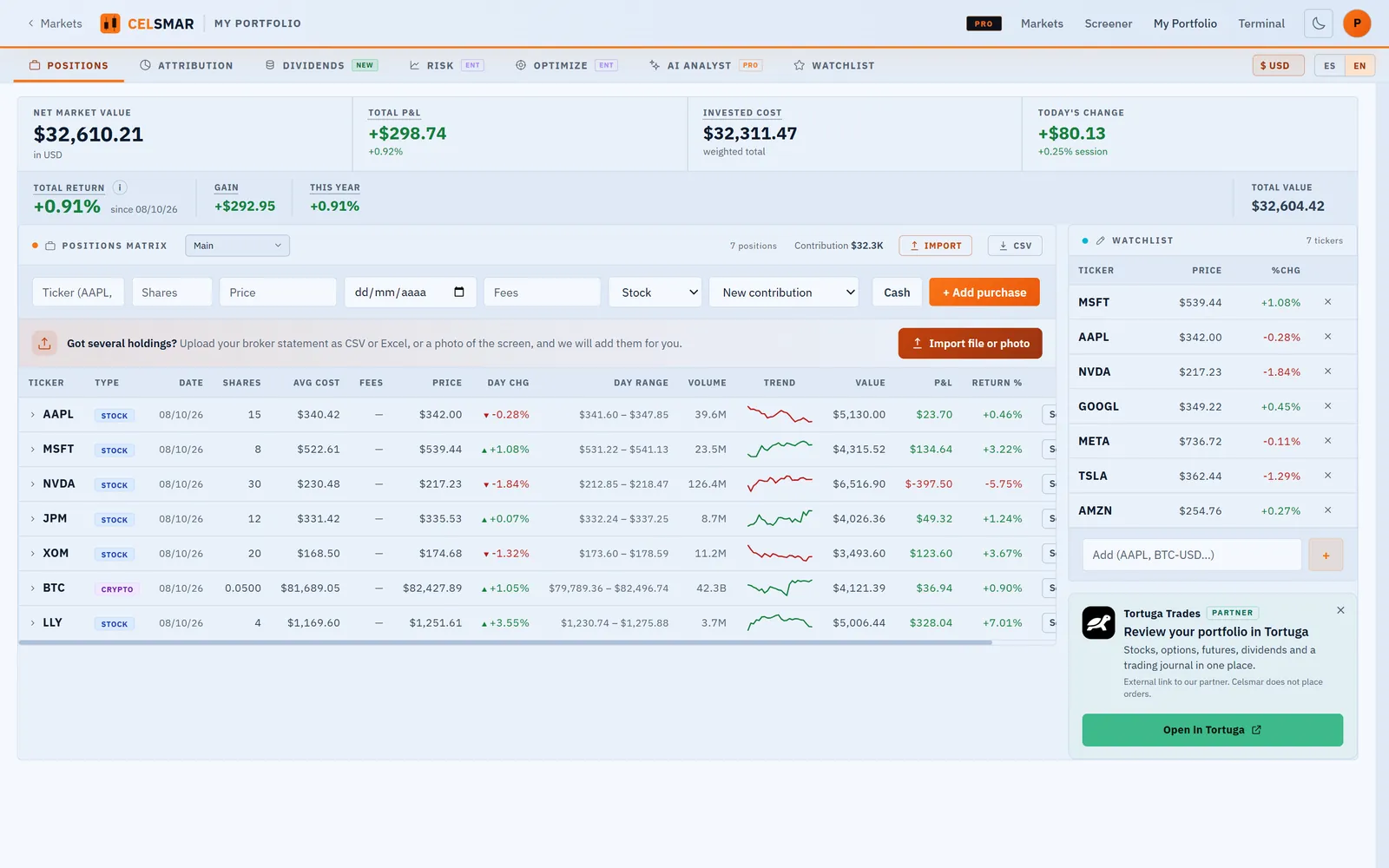Expand the BTC position row
1389x868 pixels.
33,589
